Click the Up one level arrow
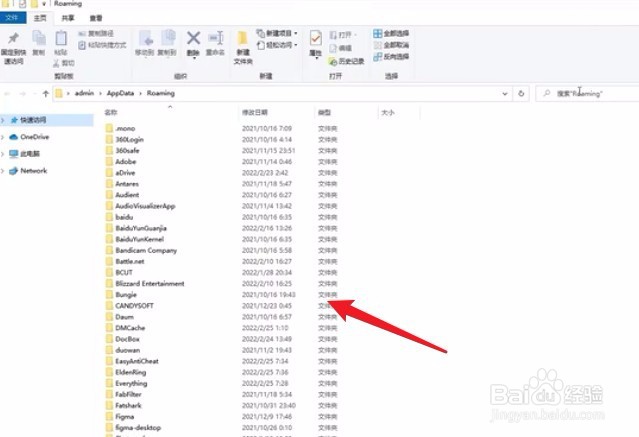The width and height of the screenshot is (639, 437). 46,94
